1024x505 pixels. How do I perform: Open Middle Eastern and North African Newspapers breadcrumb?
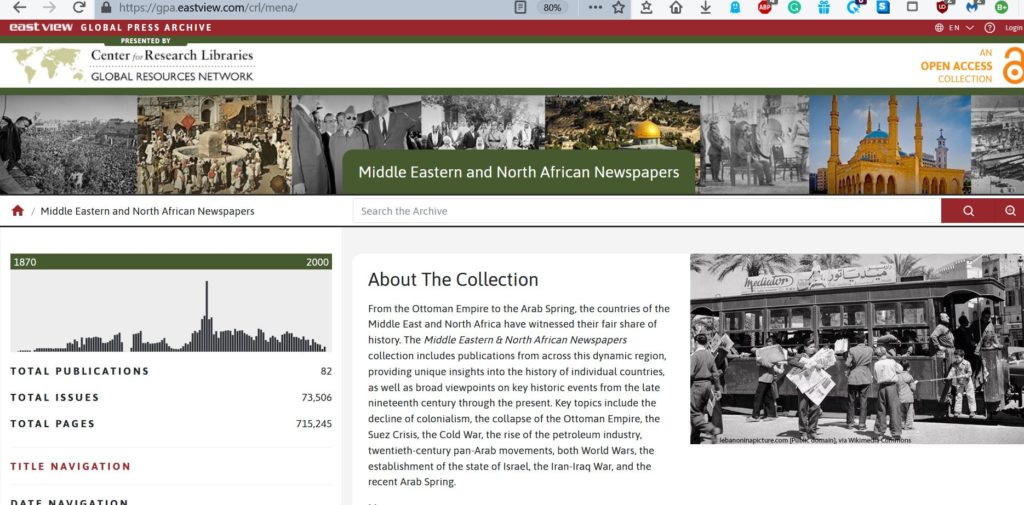pos(147,211)
